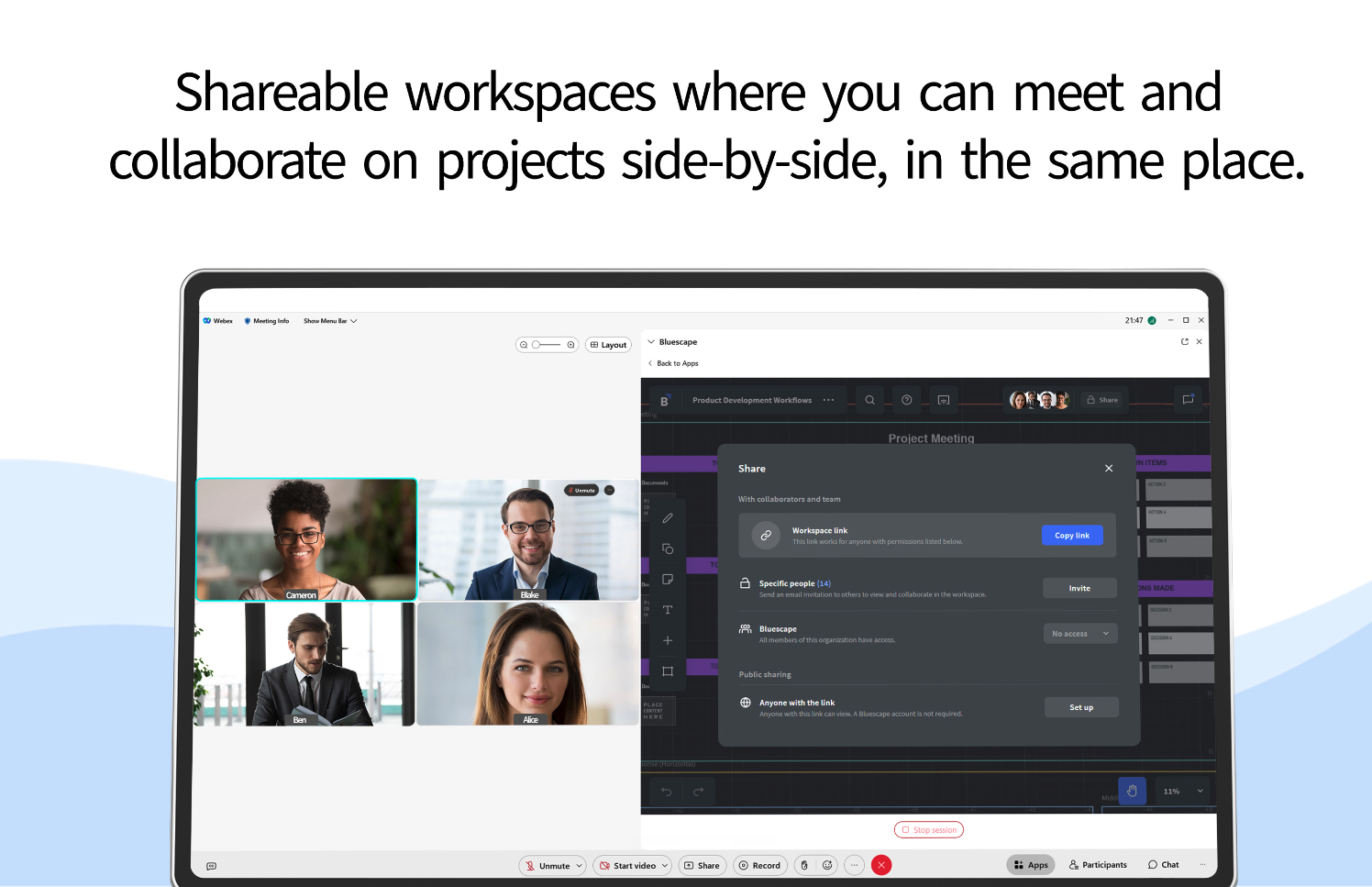Click the zoom-out magnifier in video layout

pyautogui.click(x=524, y=345)
